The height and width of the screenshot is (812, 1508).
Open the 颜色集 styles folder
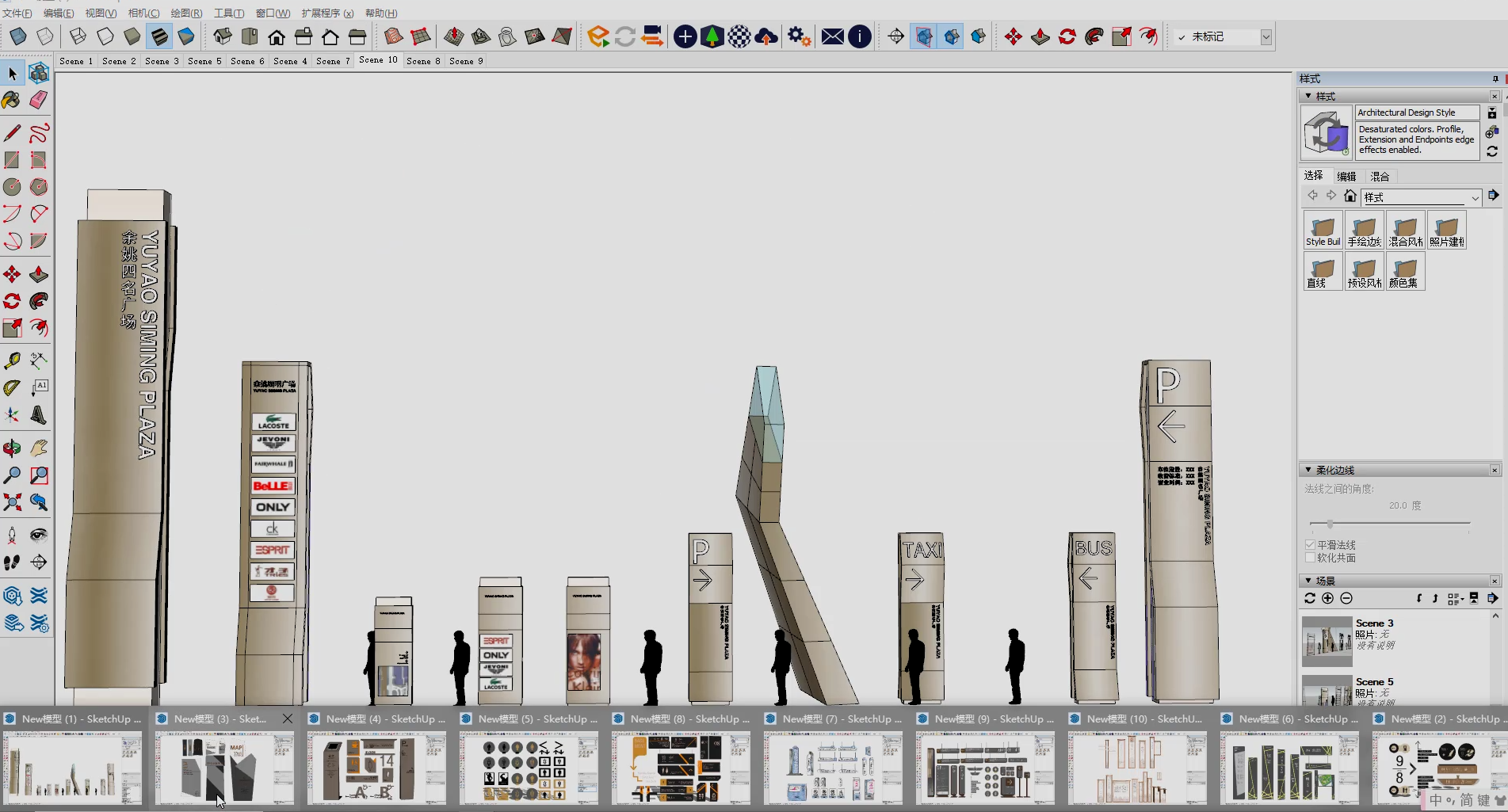click(x=1405, y=271)
